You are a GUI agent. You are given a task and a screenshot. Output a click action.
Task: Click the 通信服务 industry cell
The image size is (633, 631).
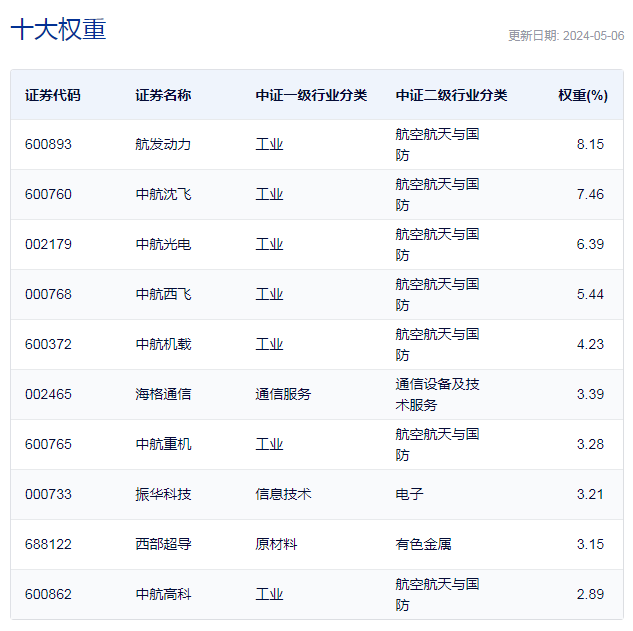[283, 394]
